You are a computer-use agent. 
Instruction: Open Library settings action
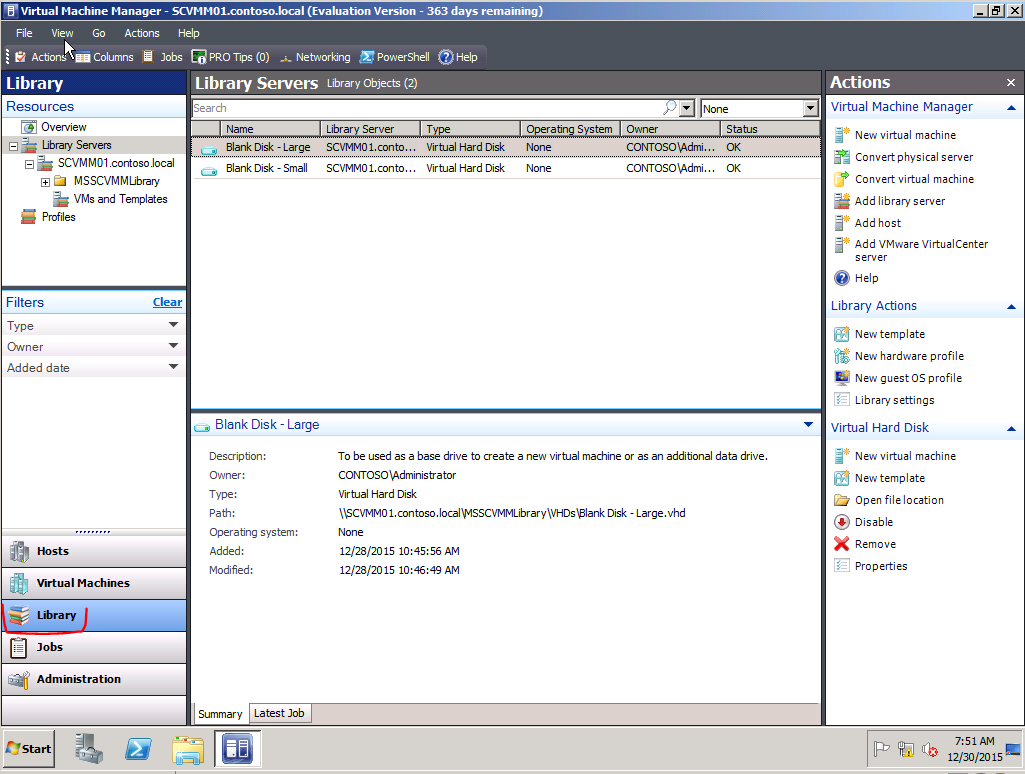[x=884, y=400]
